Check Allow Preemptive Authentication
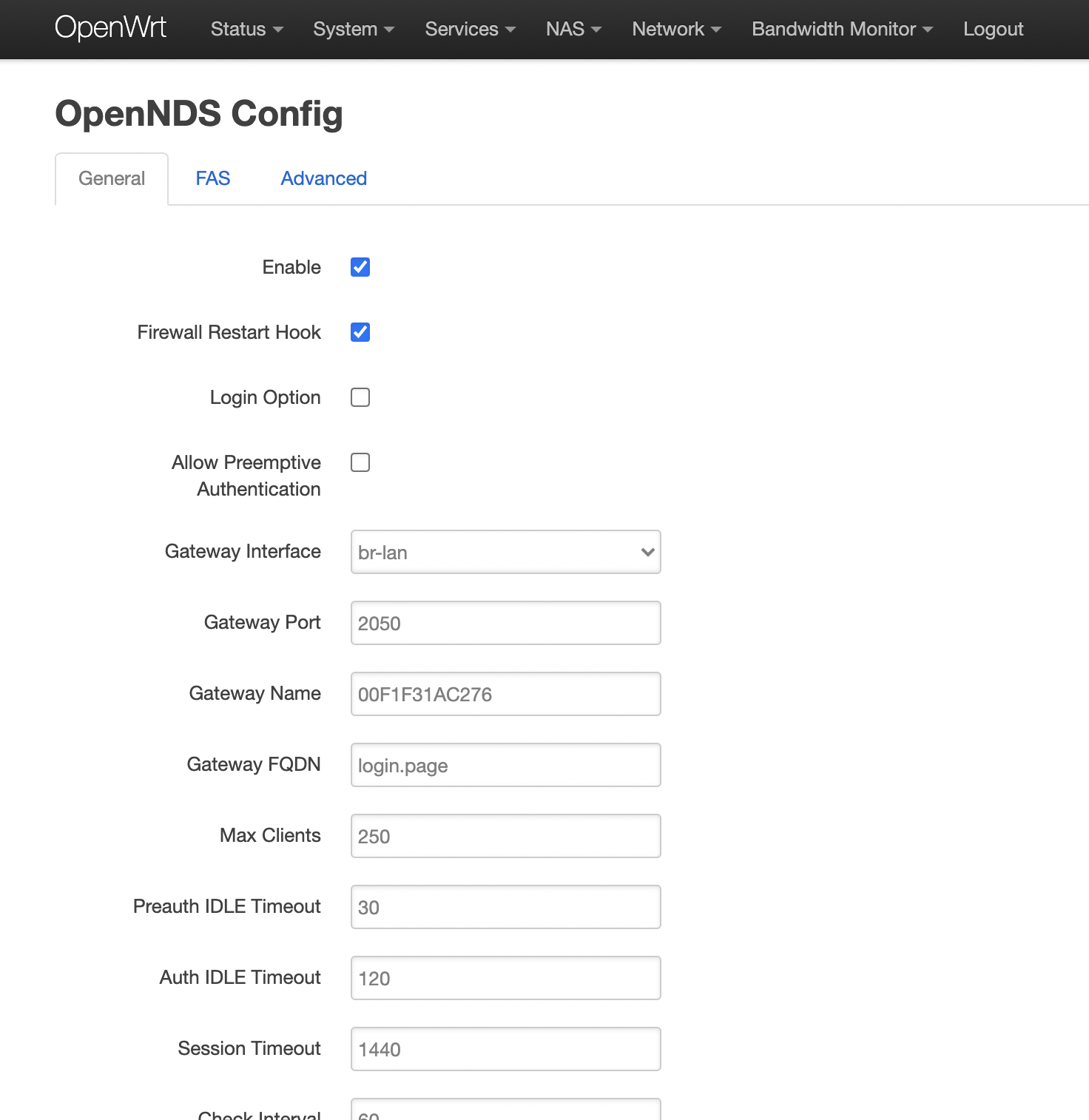This screenshot has height=1120, width=1089. point(360,462)
